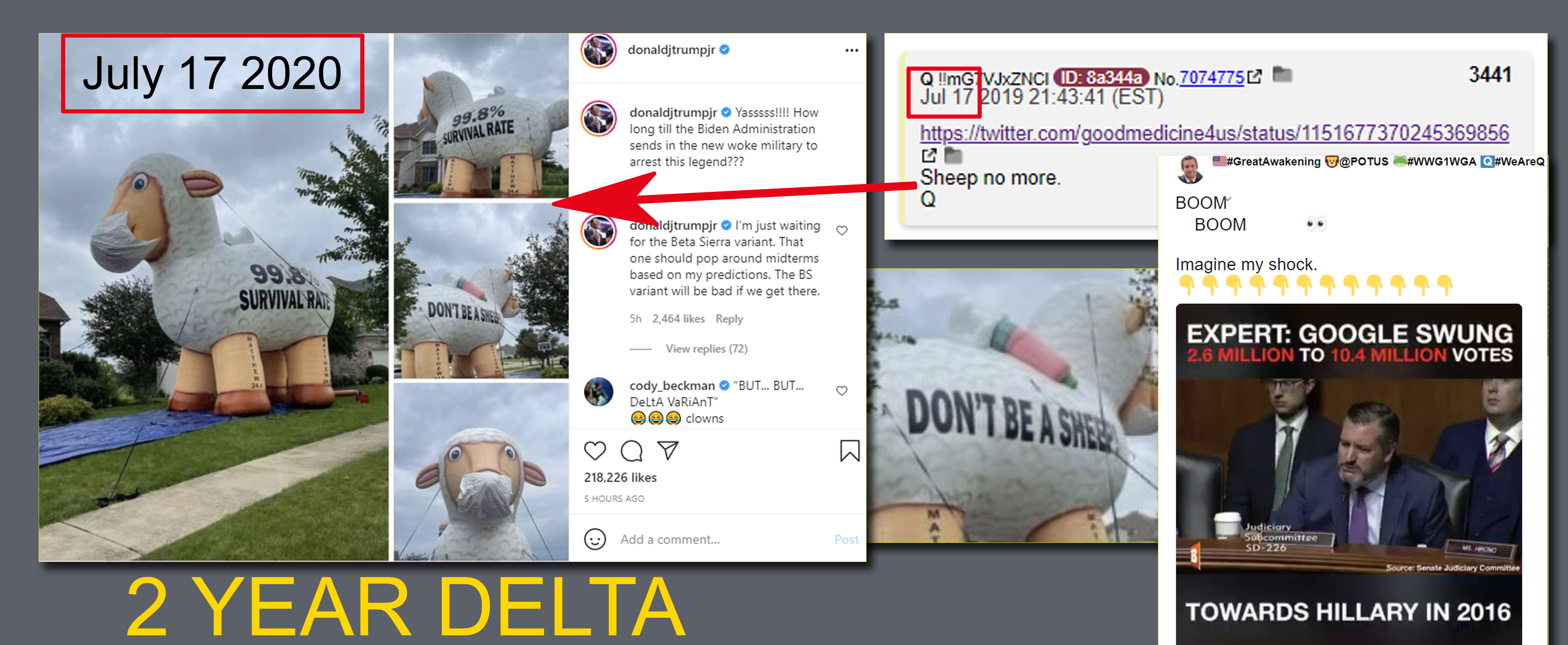Open cody_beckman's profile avatar
The width and height of the screenshot is (1568, 645).
click(598, 392)
